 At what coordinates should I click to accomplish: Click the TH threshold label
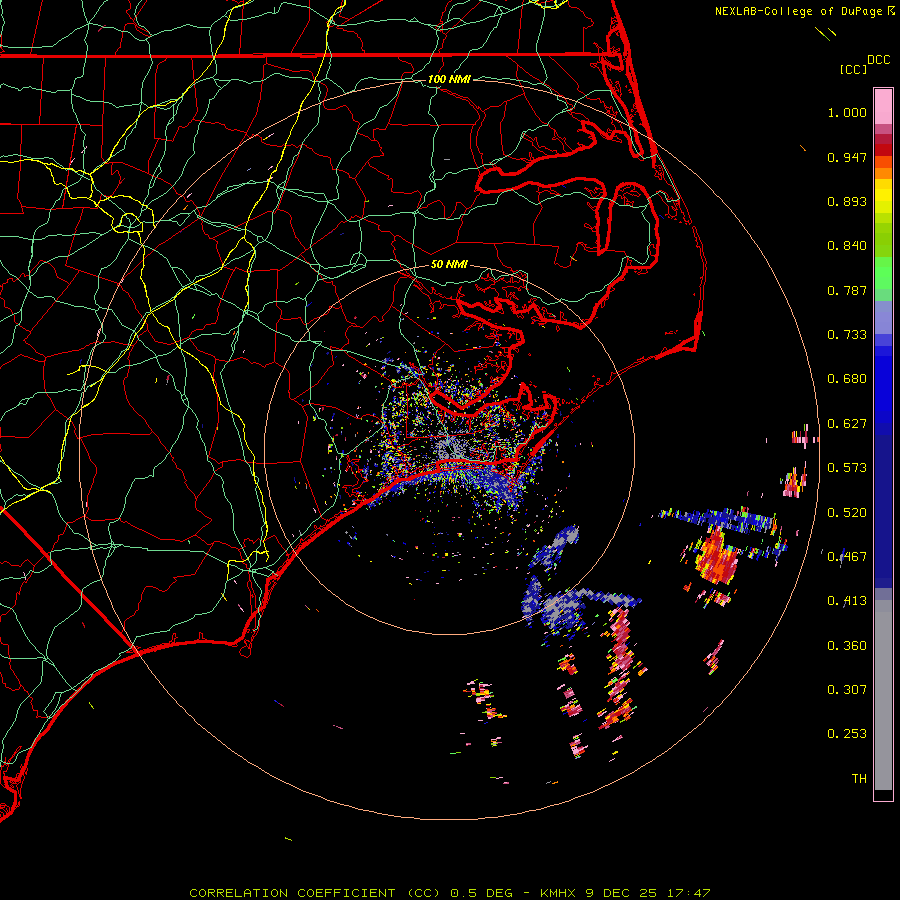click(x=859, y=779)
